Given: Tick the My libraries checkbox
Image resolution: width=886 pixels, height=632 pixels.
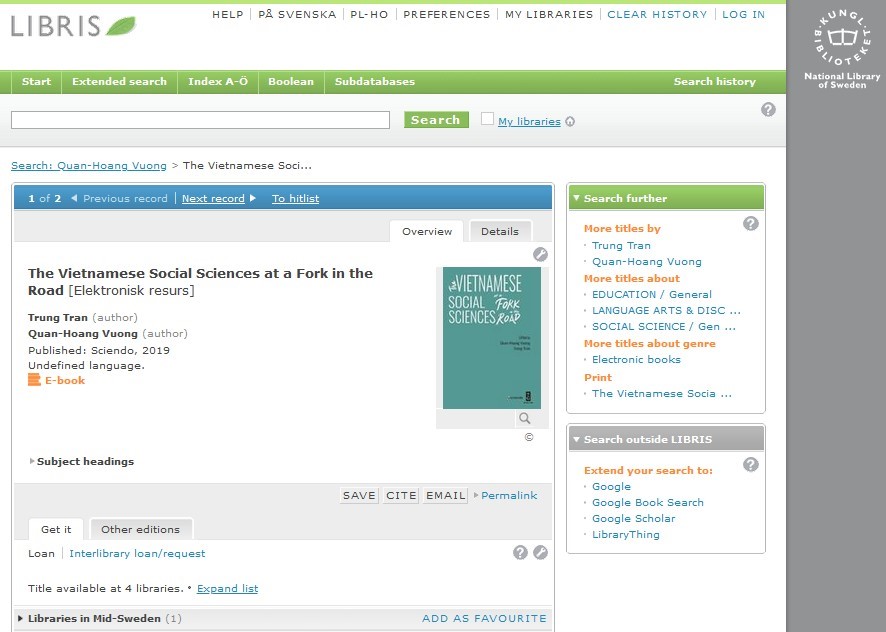Looking at the screenshot, I should 487,119.
